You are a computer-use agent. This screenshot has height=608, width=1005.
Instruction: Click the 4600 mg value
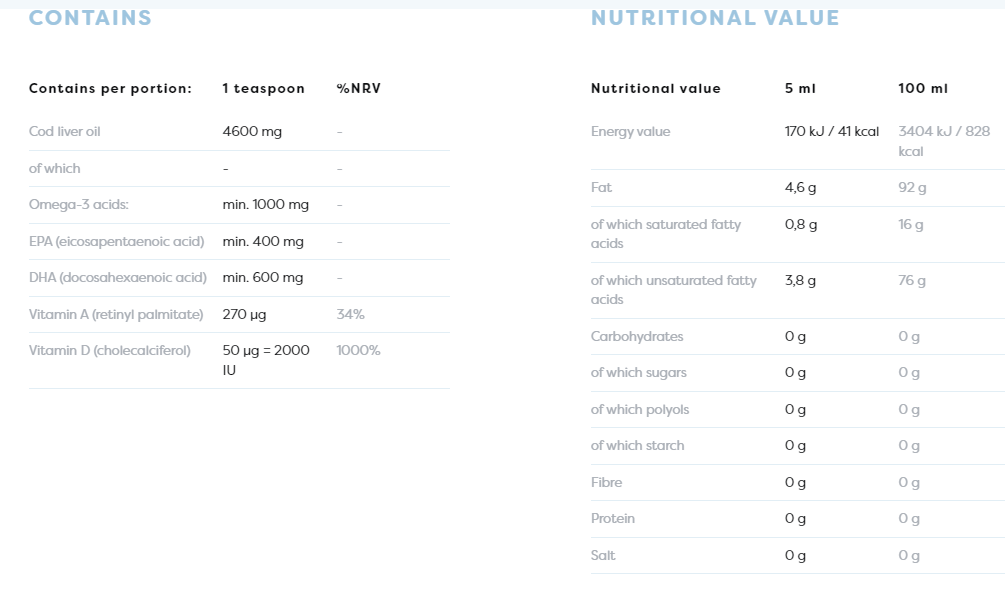point(252,132)
